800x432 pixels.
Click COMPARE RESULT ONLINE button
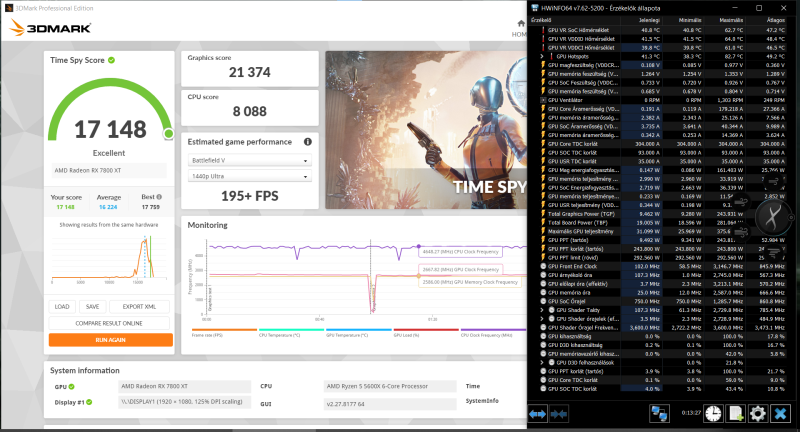(x=109, y=323)
